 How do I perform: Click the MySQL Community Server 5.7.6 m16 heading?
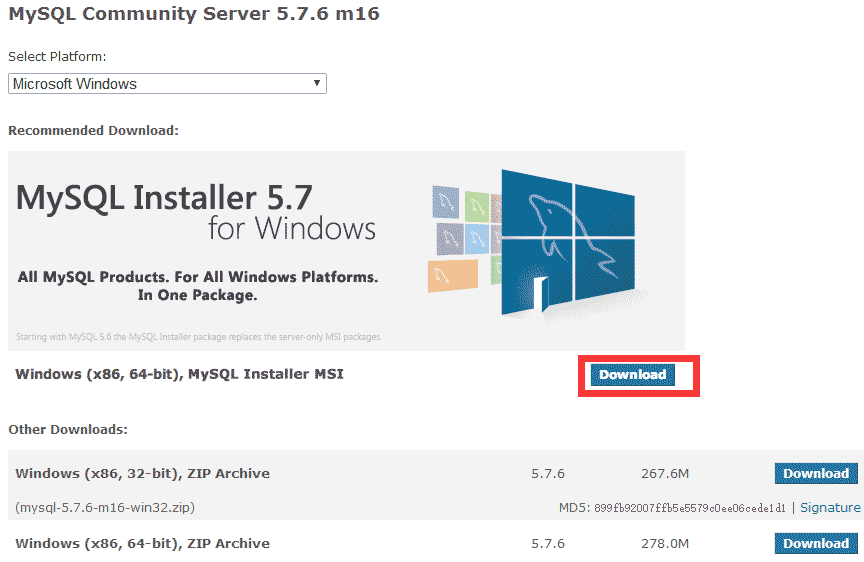tap(194, 15)
